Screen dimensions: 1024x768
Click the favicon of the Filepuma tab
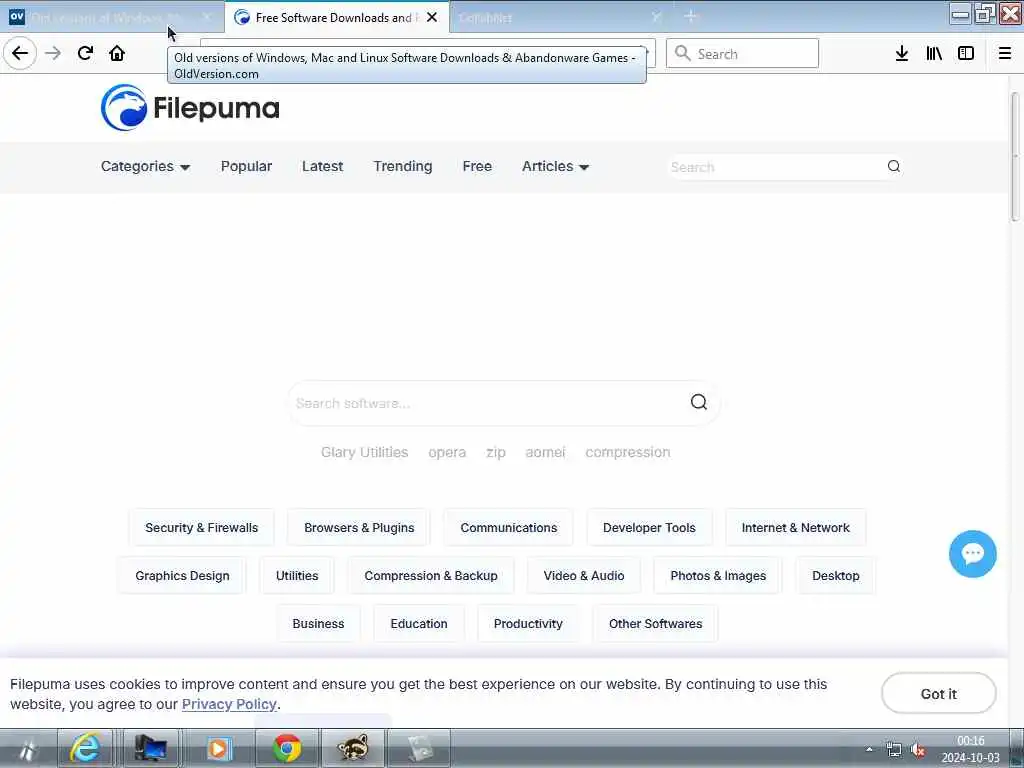tap(242, 18)
